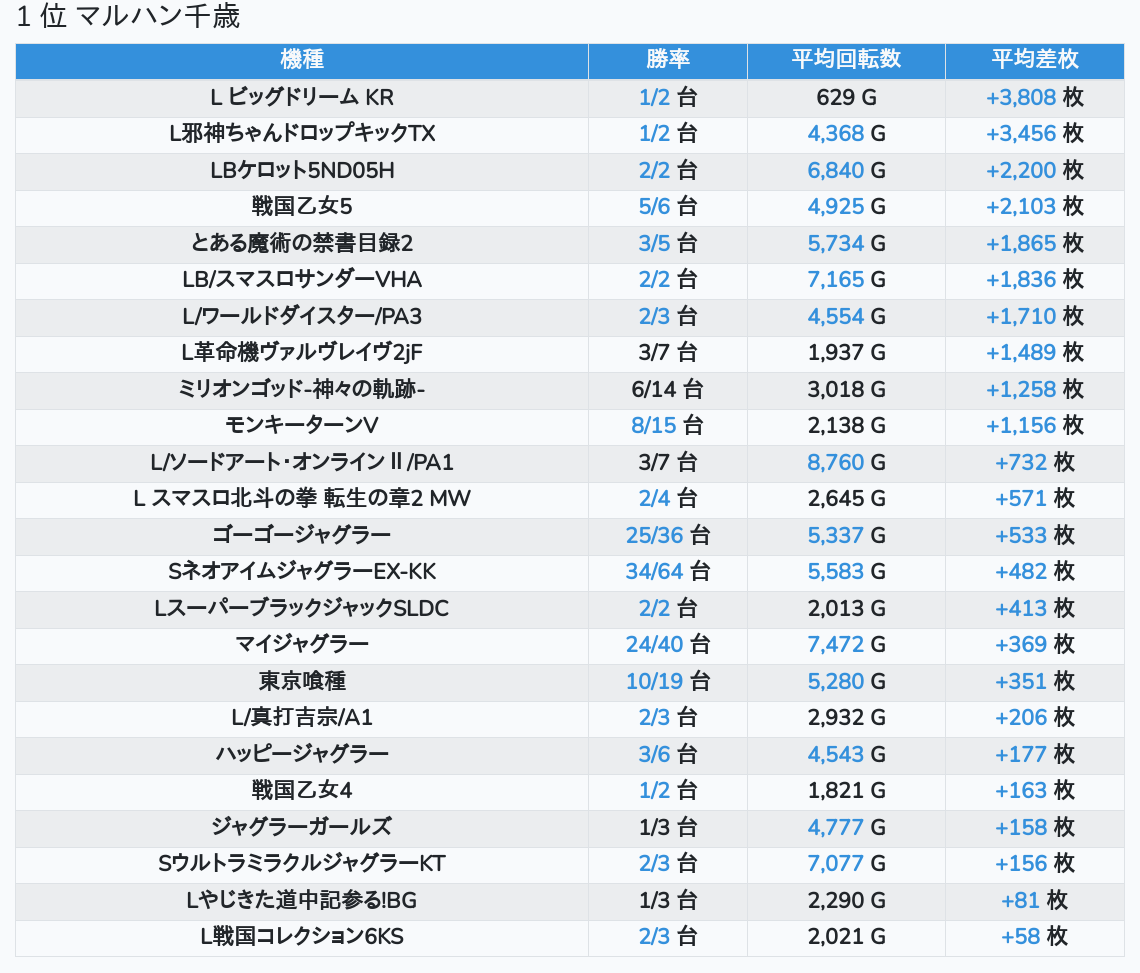
Task: Select LB/スマスロサンダーVHA machine name
Action: [x=302, y=279]
